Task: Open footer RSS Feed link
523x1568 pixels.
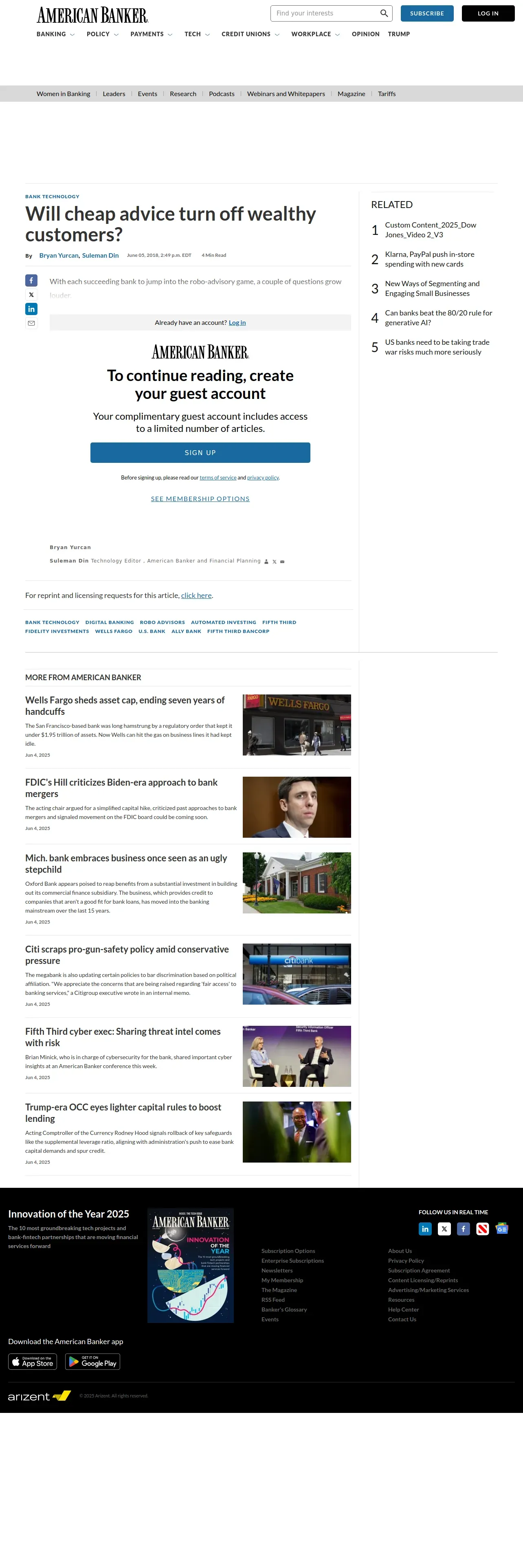Action: pyautogui.click(x=273, y=1300)
